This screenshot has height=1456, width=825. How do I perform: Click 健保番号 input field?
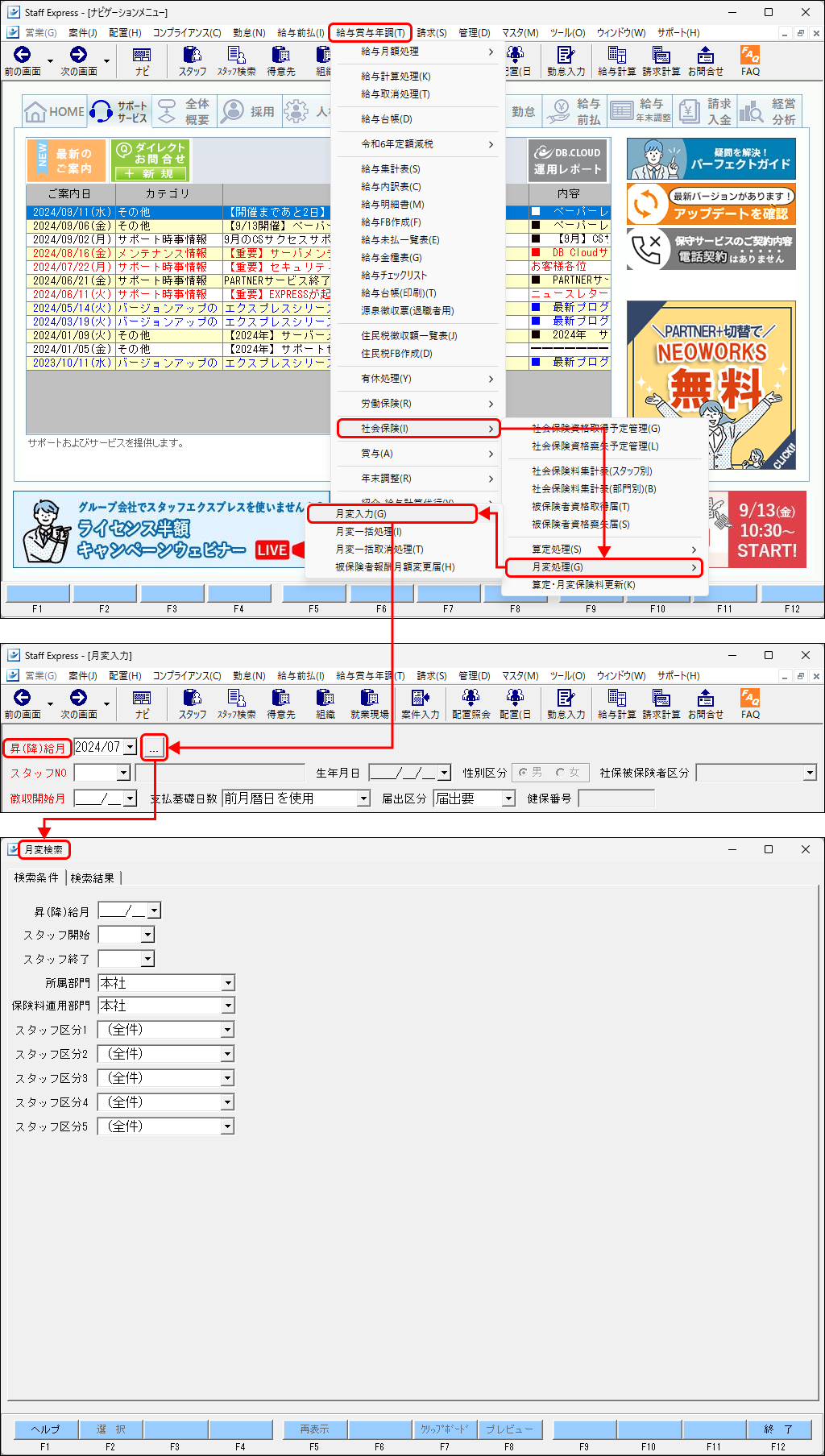click(616, 799)
